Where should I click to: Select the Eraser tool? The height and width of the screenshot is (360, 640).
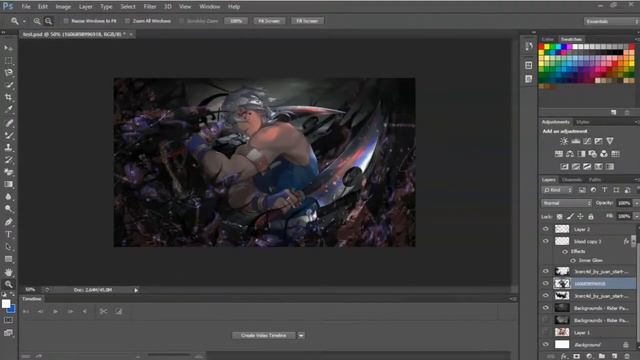coord(8,172)
